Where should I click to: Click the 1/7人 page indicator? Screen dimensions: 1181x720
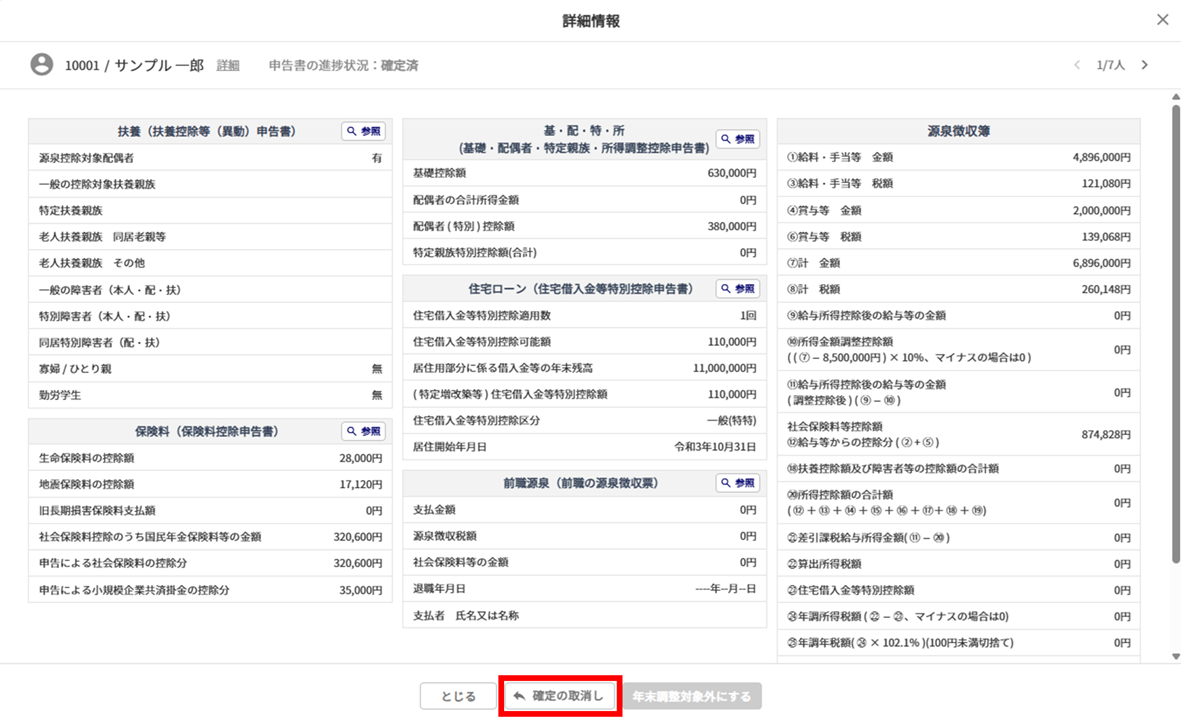pos(1110,65)
